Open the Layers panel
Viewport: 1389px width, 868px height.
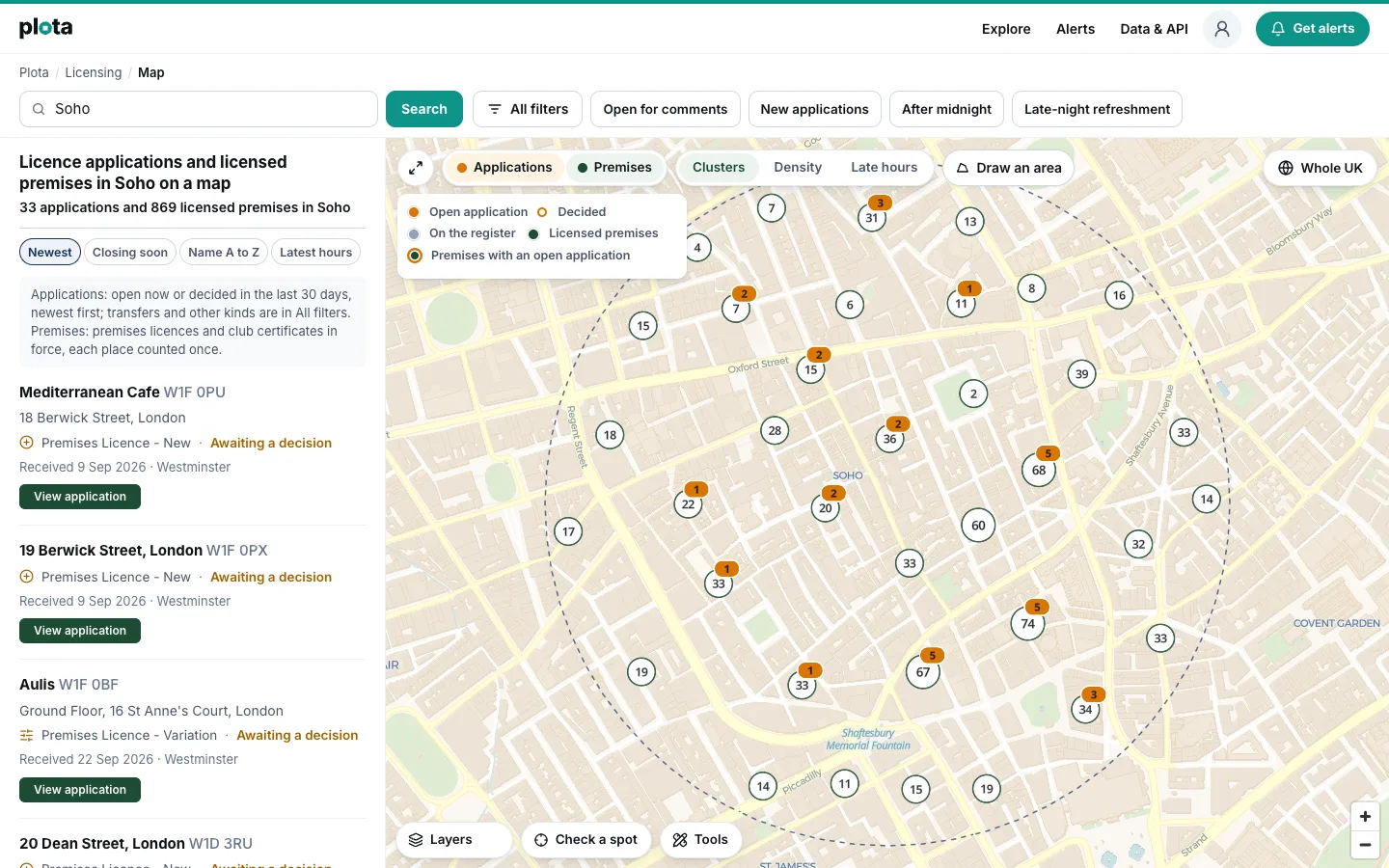(453, 840)
